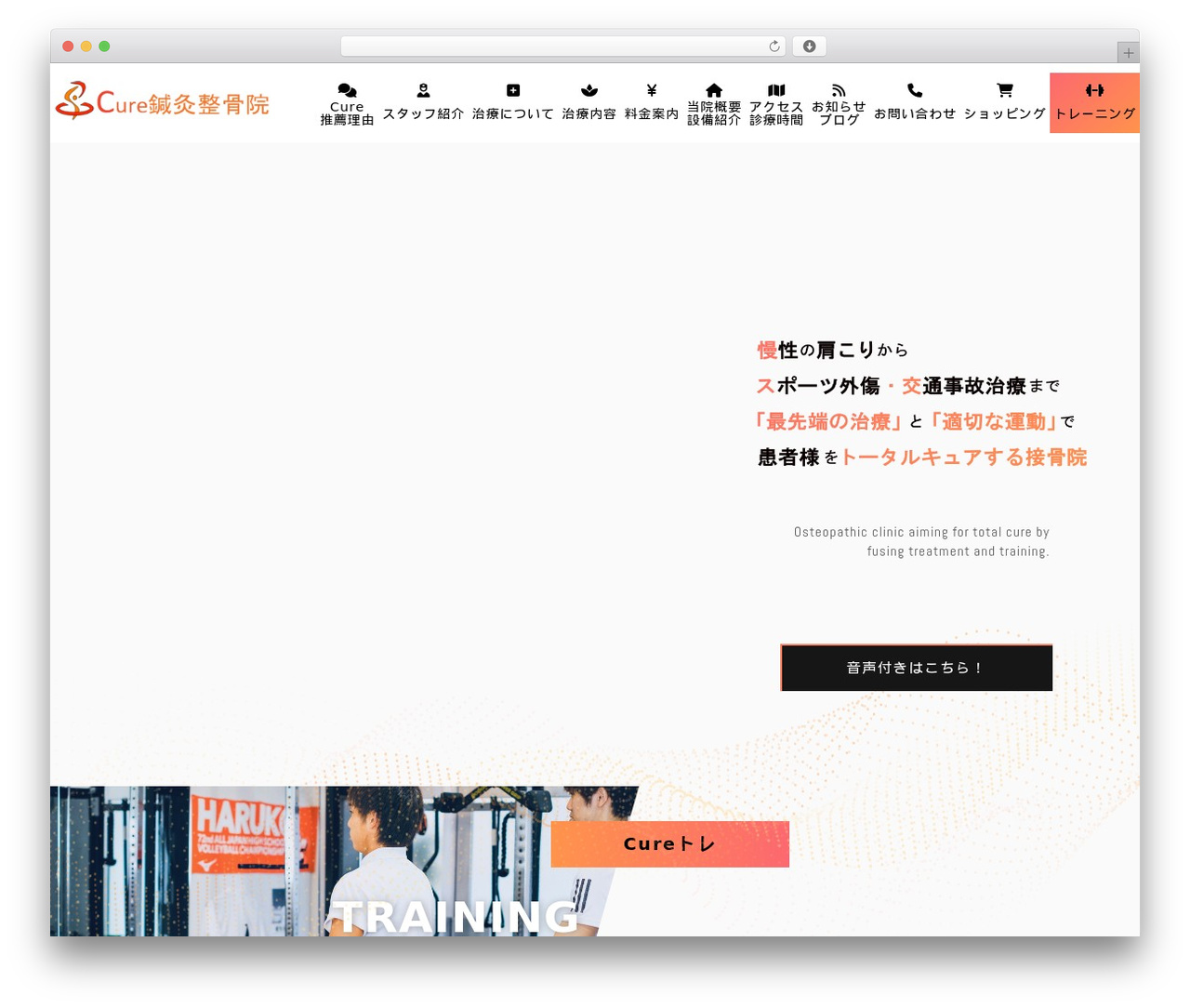Screen dimensions: 1190x1008
Task: Click the 音声付きはこちら！ button
Action: click(917, 668)
